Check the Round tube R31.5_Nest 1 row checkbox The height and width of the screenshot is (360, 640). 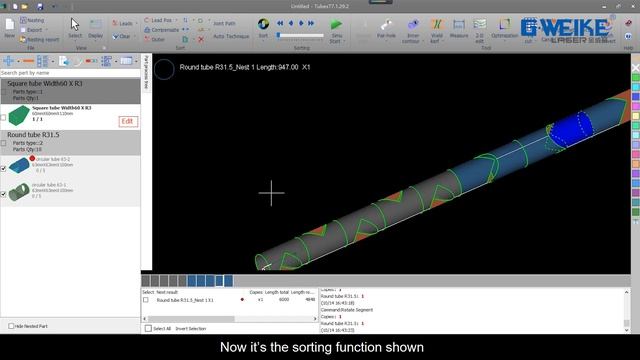pos(146,300)
